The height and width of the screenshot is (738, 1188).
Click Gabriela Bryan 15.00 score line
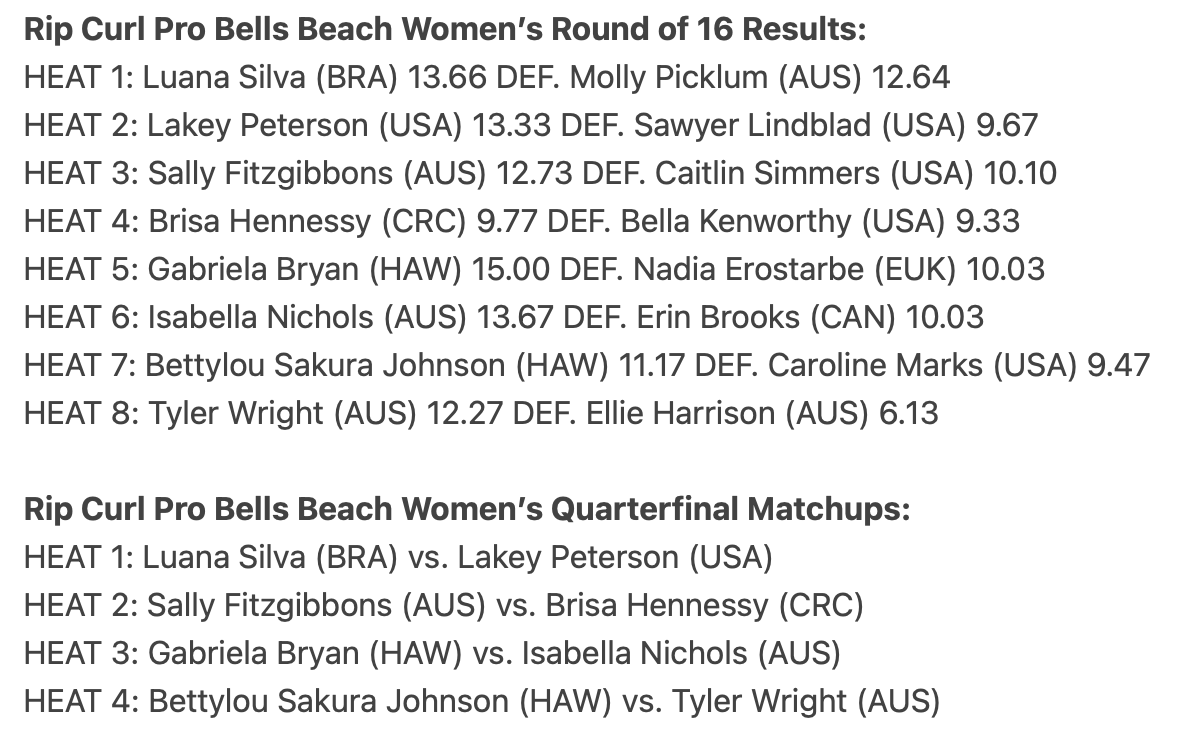pyautogui.click(x=534, y=269)
